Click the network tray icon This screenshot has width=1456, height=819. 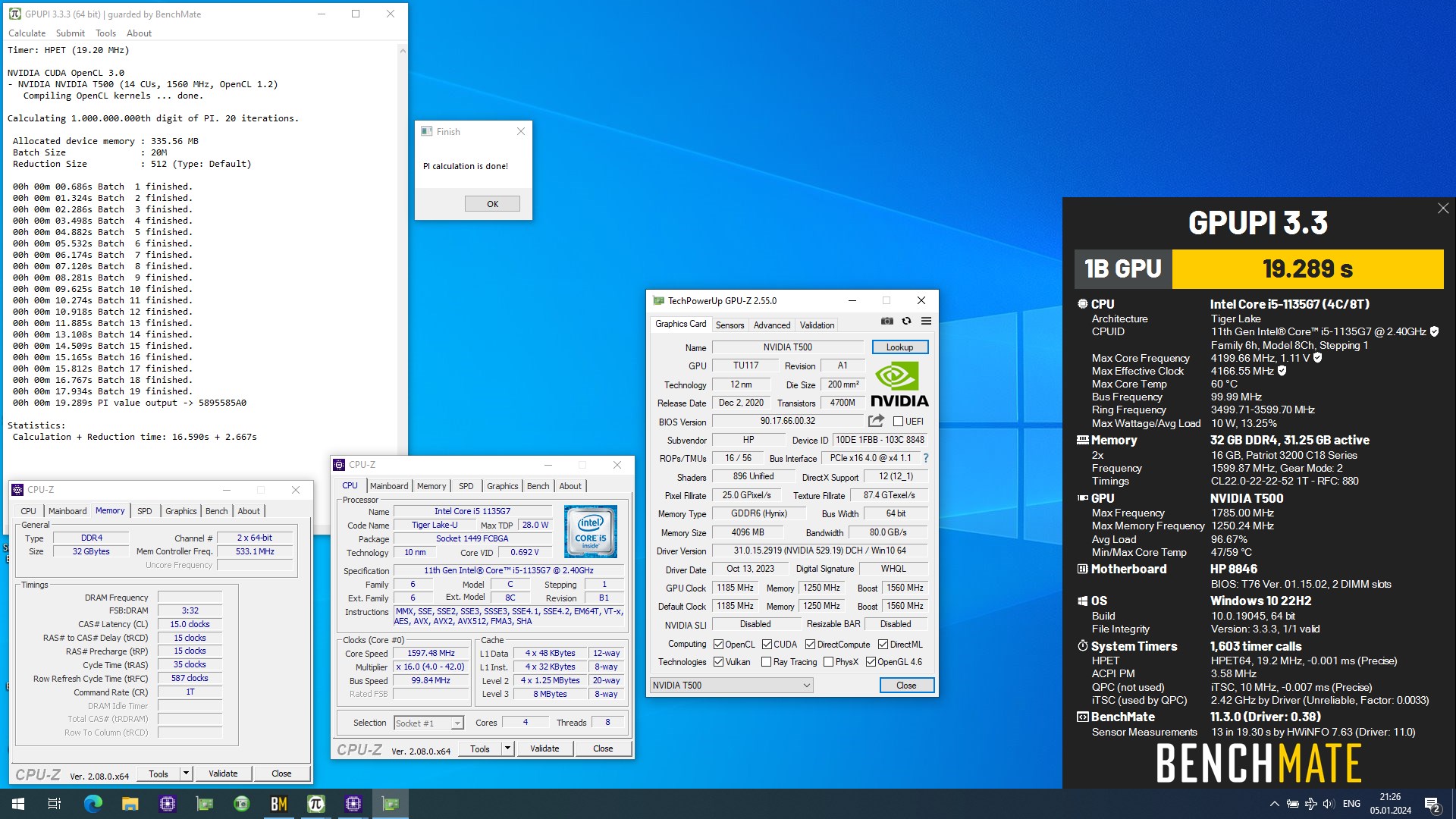pyautogui.click(x=1310, y=804)
